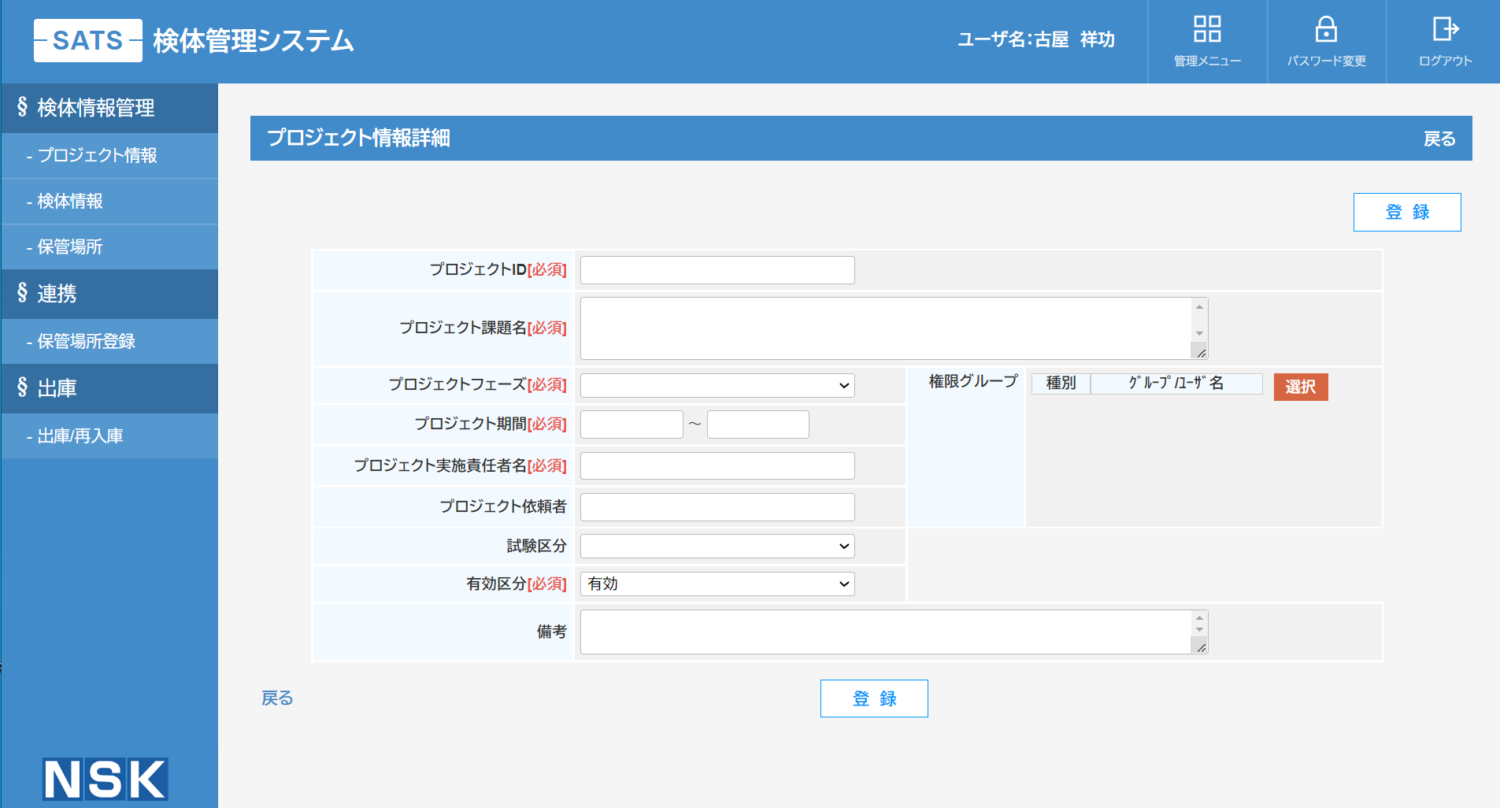1500x808 pixels.
Task: Click 戻る in the blue title bar
Action: (1439, 139)
